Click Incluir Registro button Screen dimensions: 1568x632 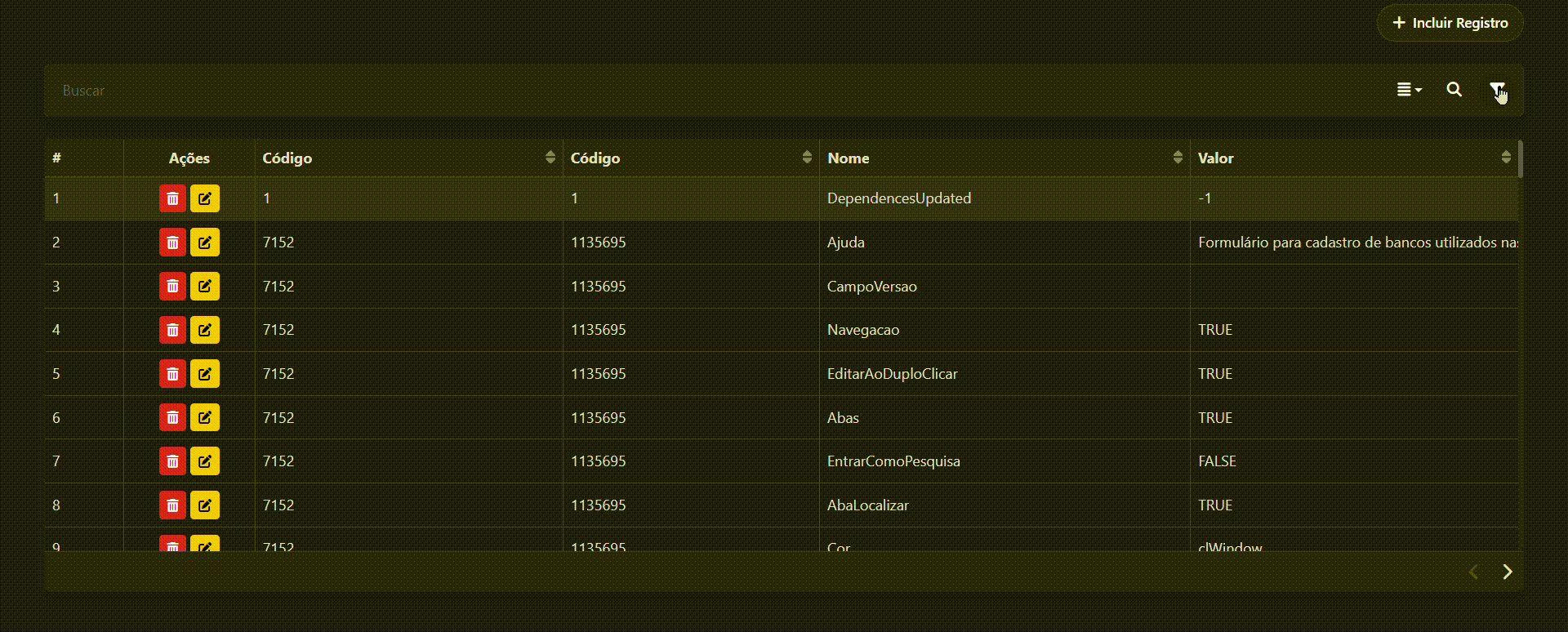(x=1450, y=23)
